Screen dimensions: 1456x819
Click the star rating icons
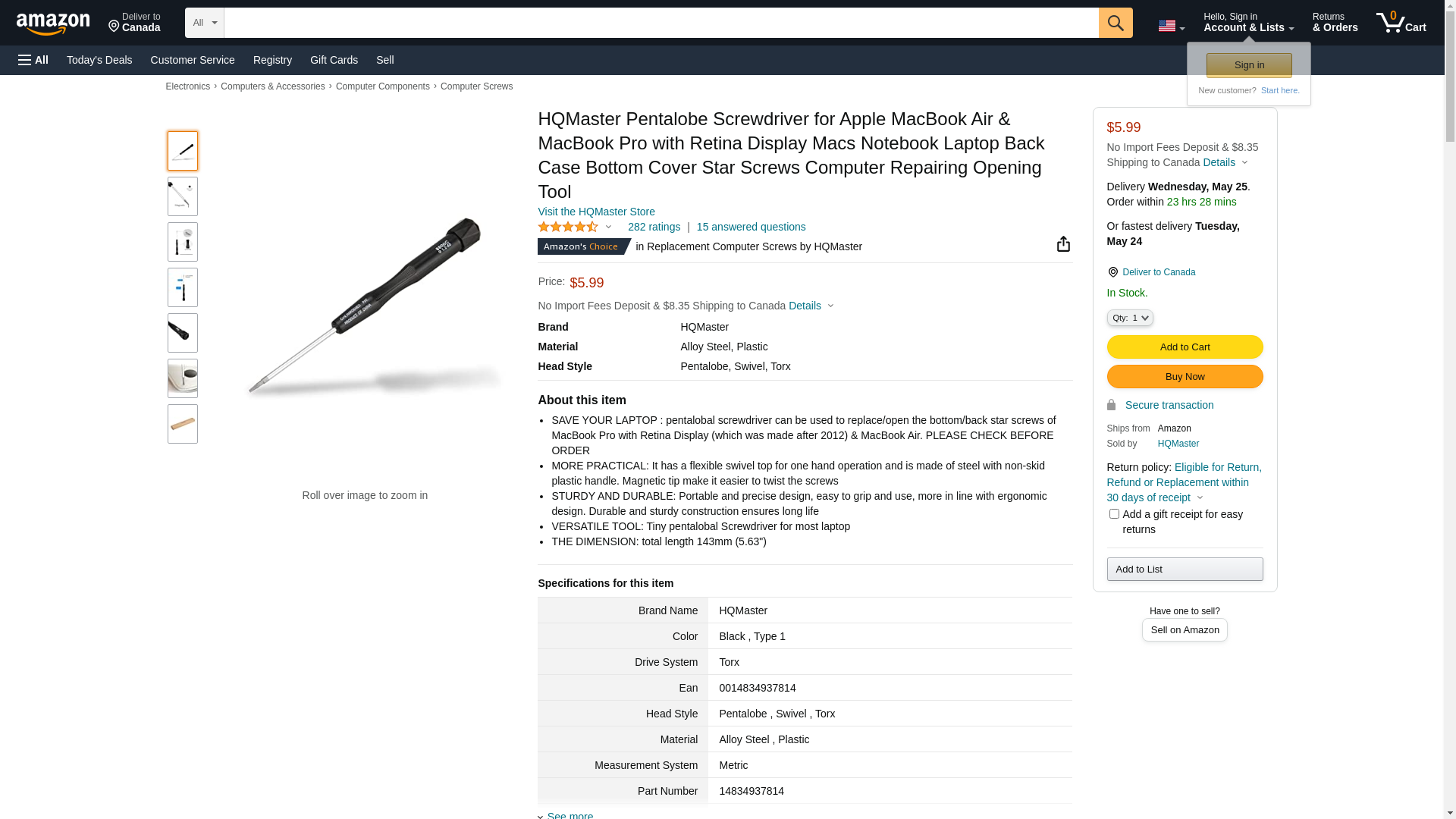coord(568,227)
